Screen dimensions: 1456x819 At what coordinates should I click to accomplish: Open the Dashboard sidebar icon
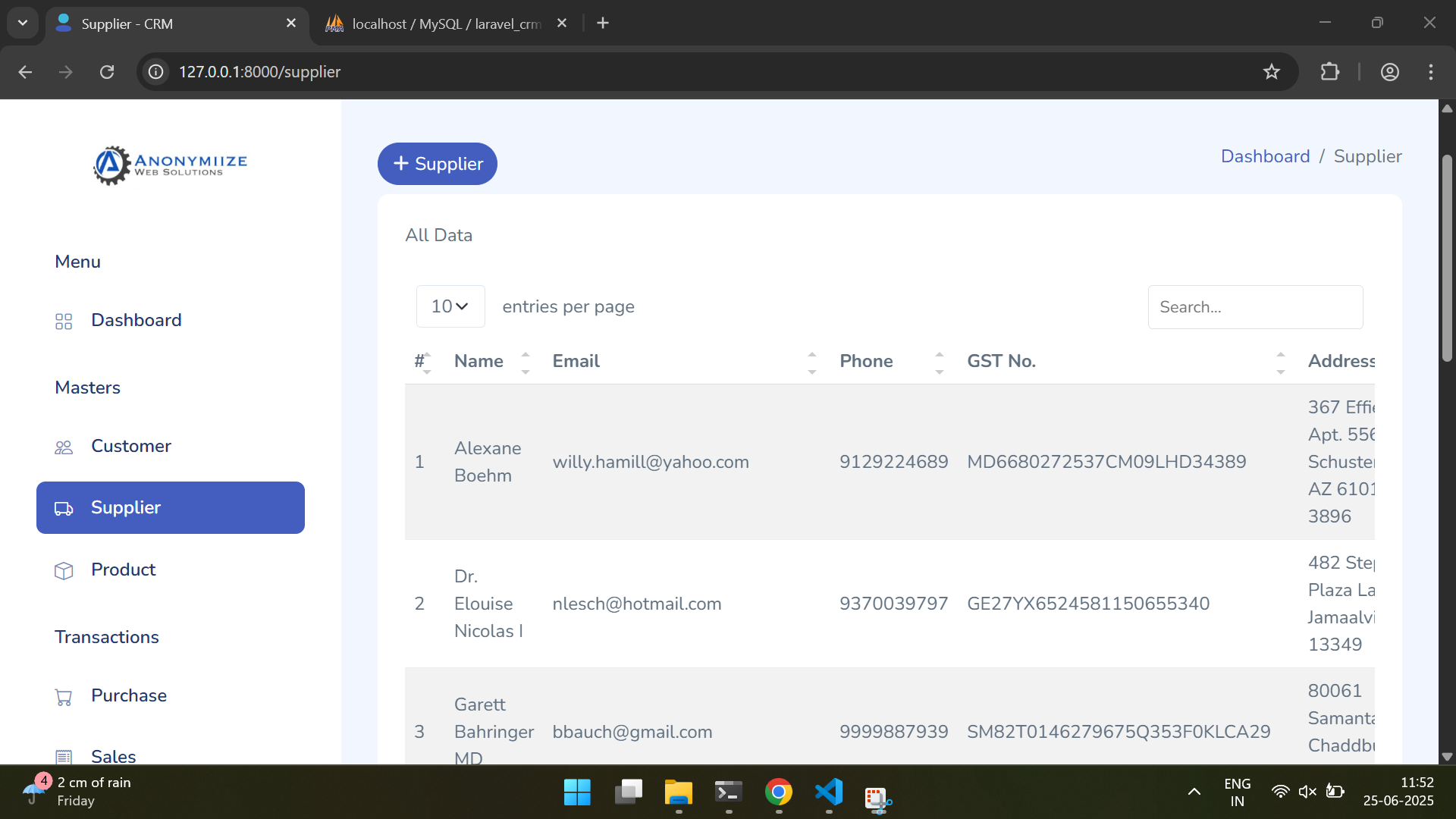coord(64,322)
